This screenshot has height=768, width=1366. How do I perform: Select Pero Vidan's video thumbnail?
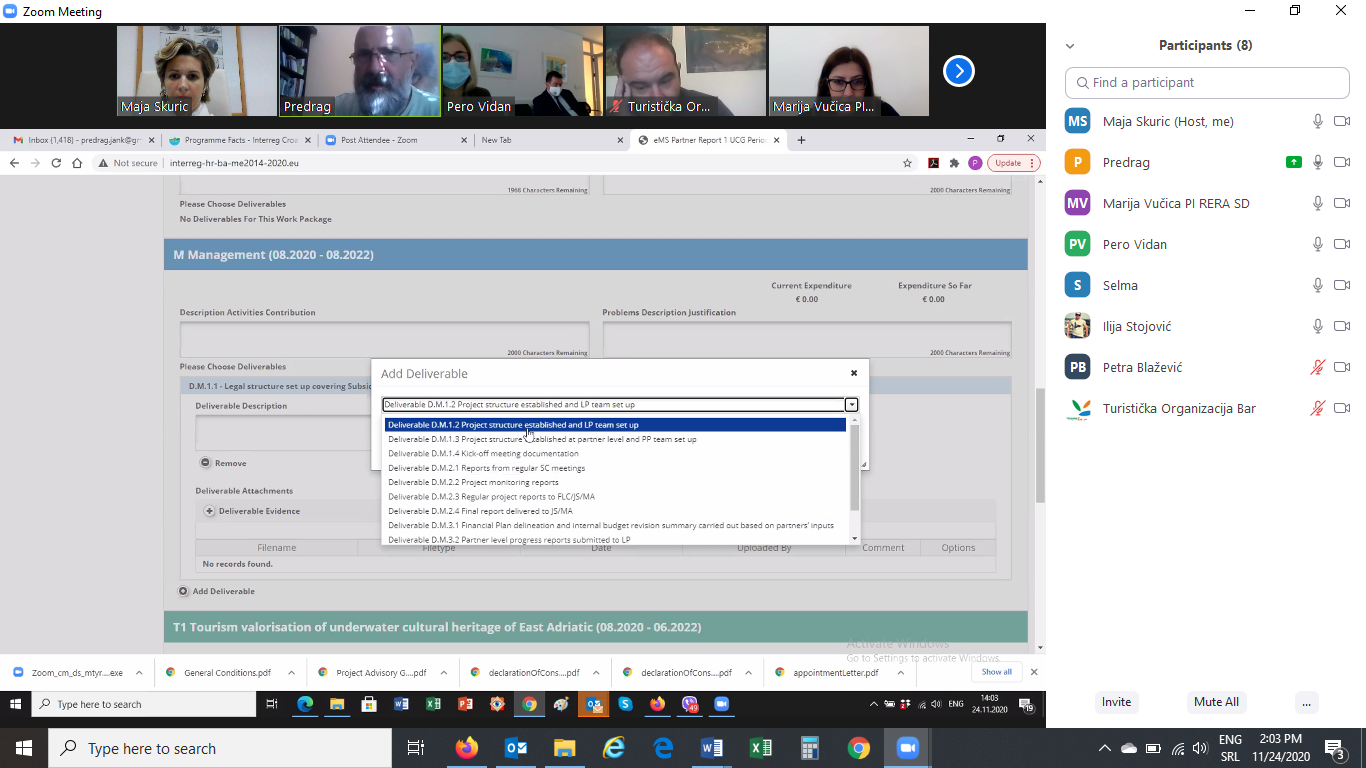pos(521,71)
